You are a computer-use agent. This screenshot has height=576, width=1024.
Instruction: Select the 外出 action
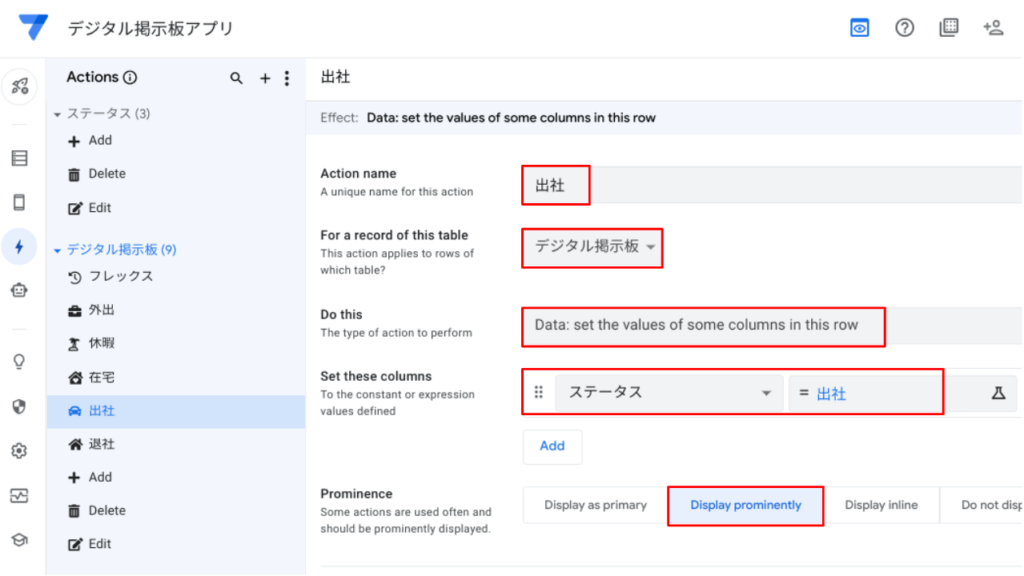click(91, 310)
